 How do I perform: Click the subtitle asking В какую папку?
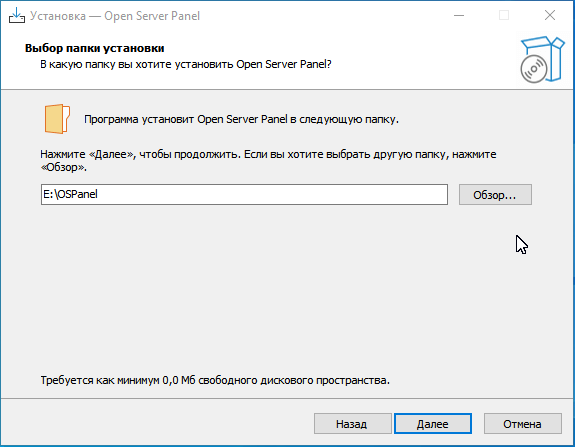[186, 65]
